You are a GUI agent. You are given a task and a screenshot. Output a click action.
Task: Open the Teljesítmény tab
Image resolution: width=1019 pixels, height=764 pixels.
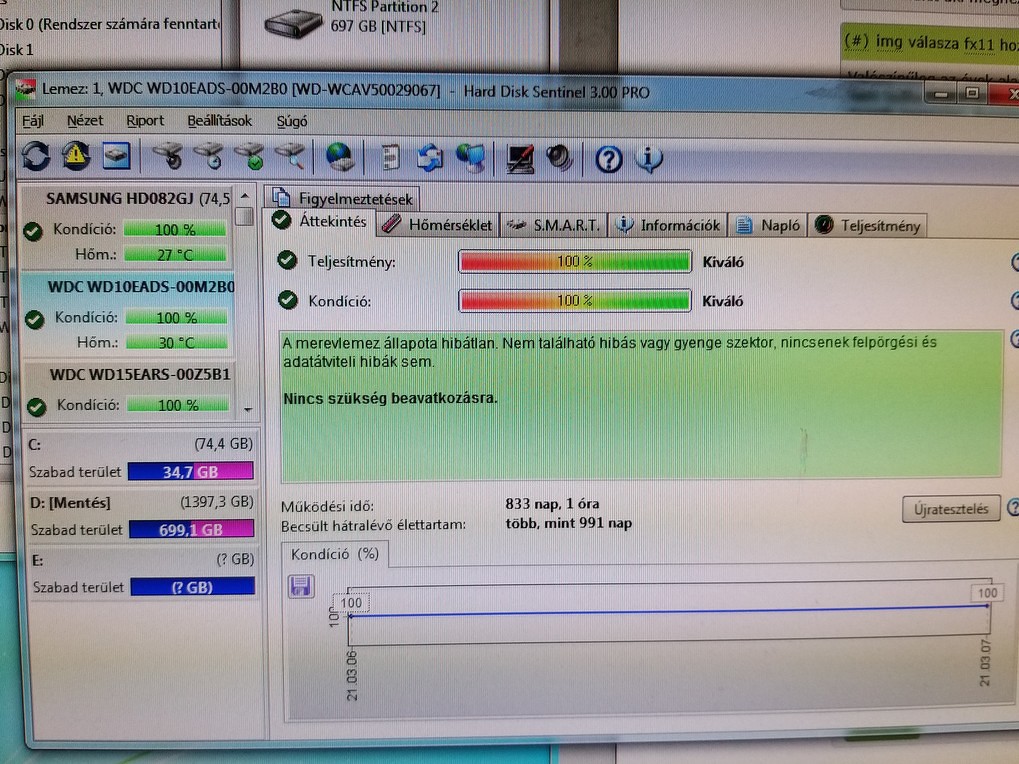point(867,226)
